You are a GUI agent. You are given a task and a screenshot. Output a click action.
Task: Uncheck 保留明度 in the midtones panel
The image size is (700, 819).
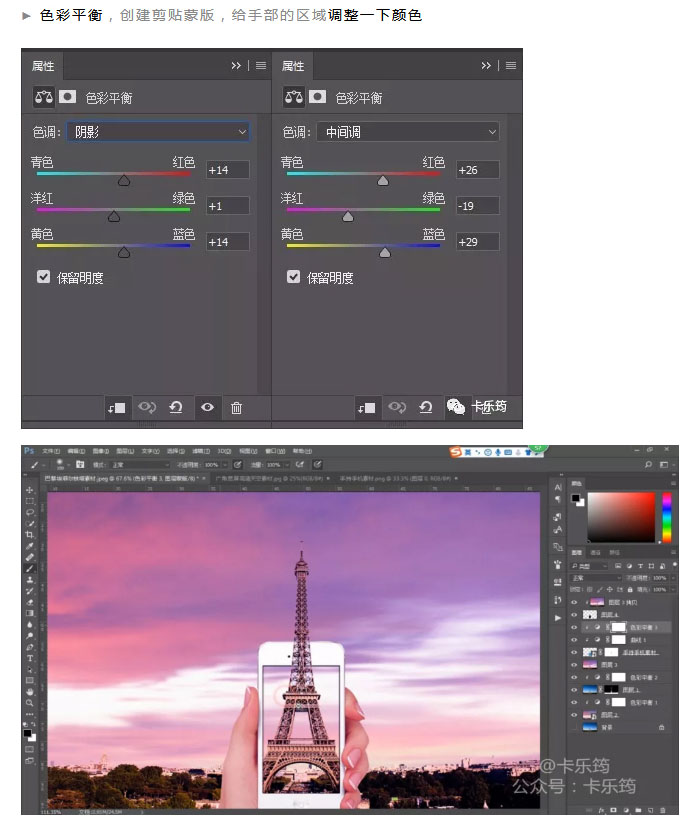pos(294,277)
